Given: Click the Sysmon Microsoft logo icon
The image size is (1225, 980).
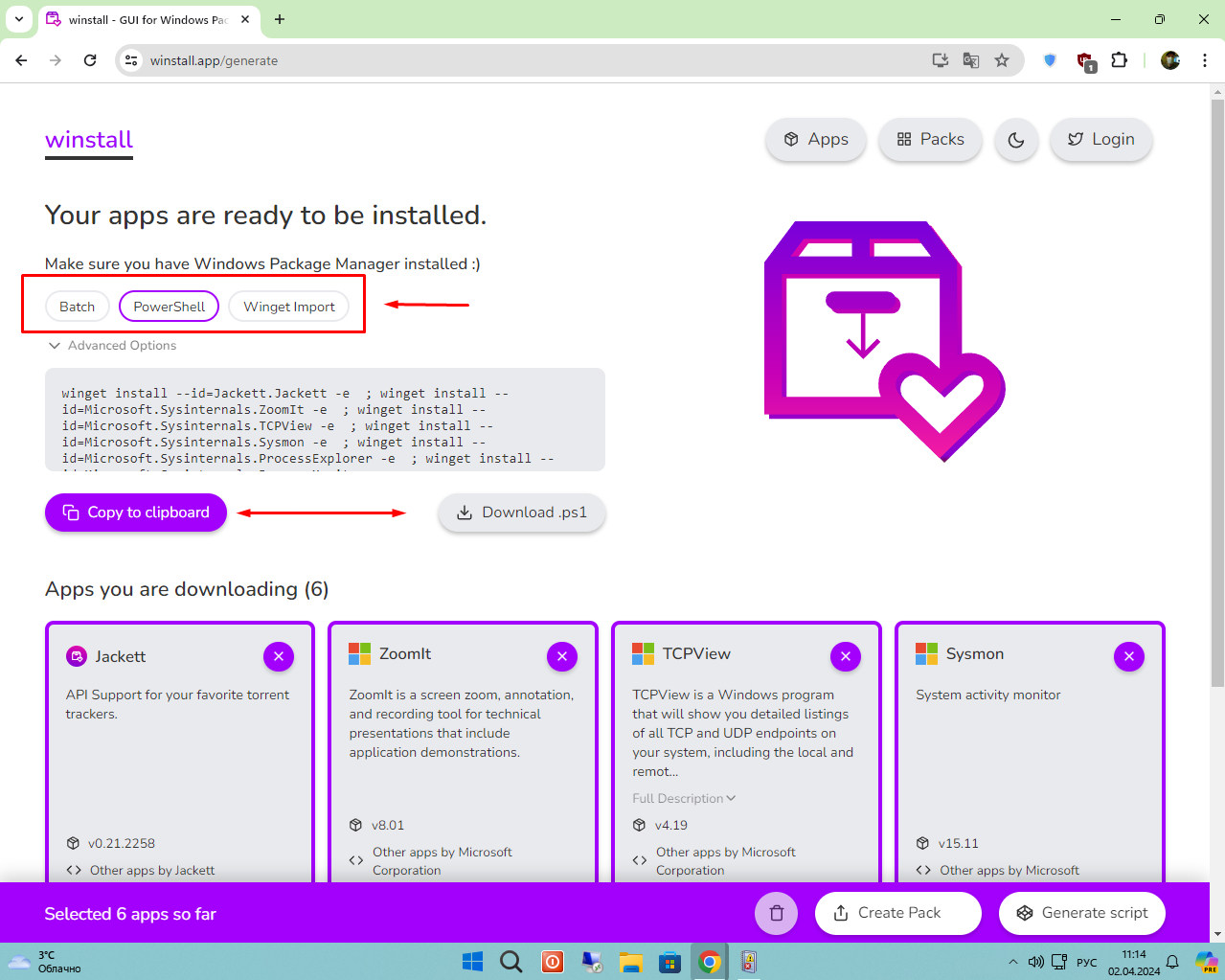Looking at the screenshot, I should (927, 654).
